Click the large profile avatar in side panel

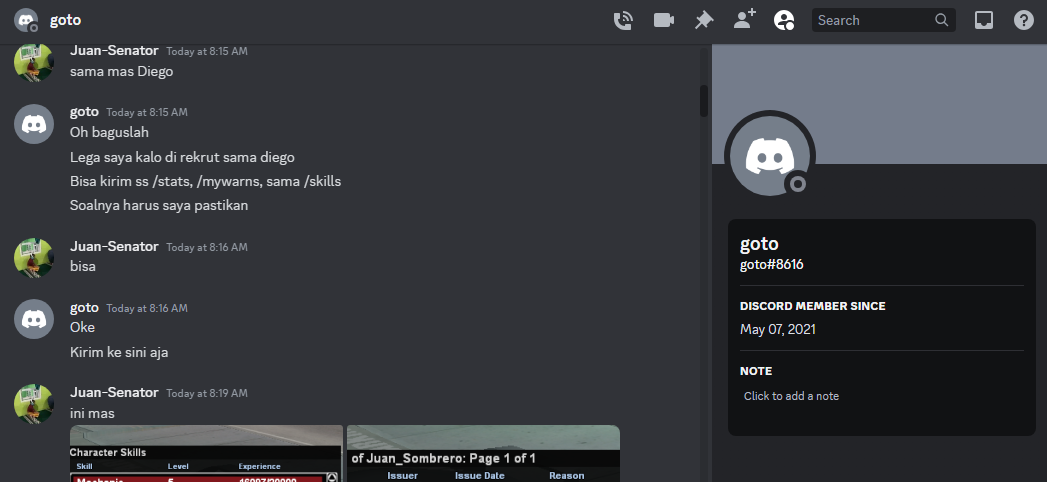pos(770,156)
